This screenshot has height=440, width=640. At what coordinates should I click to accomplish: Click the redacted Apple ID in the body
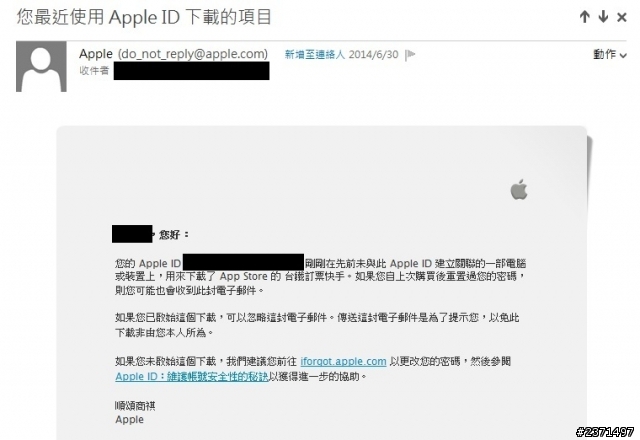click(243, 262)
